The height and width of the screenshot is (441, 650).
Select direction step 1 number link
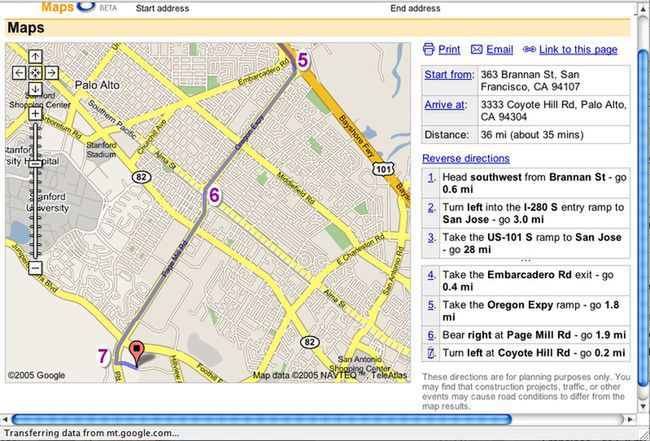[432, 177]
